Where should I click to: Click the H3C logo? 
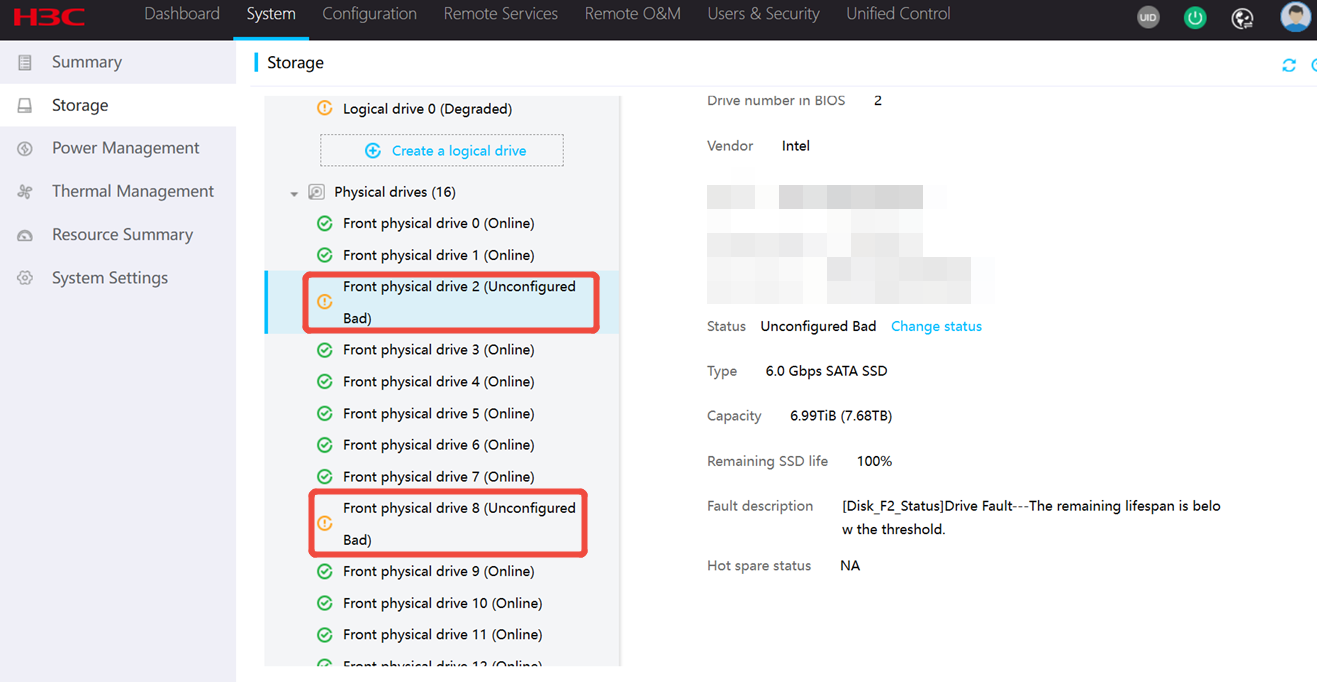49,16
